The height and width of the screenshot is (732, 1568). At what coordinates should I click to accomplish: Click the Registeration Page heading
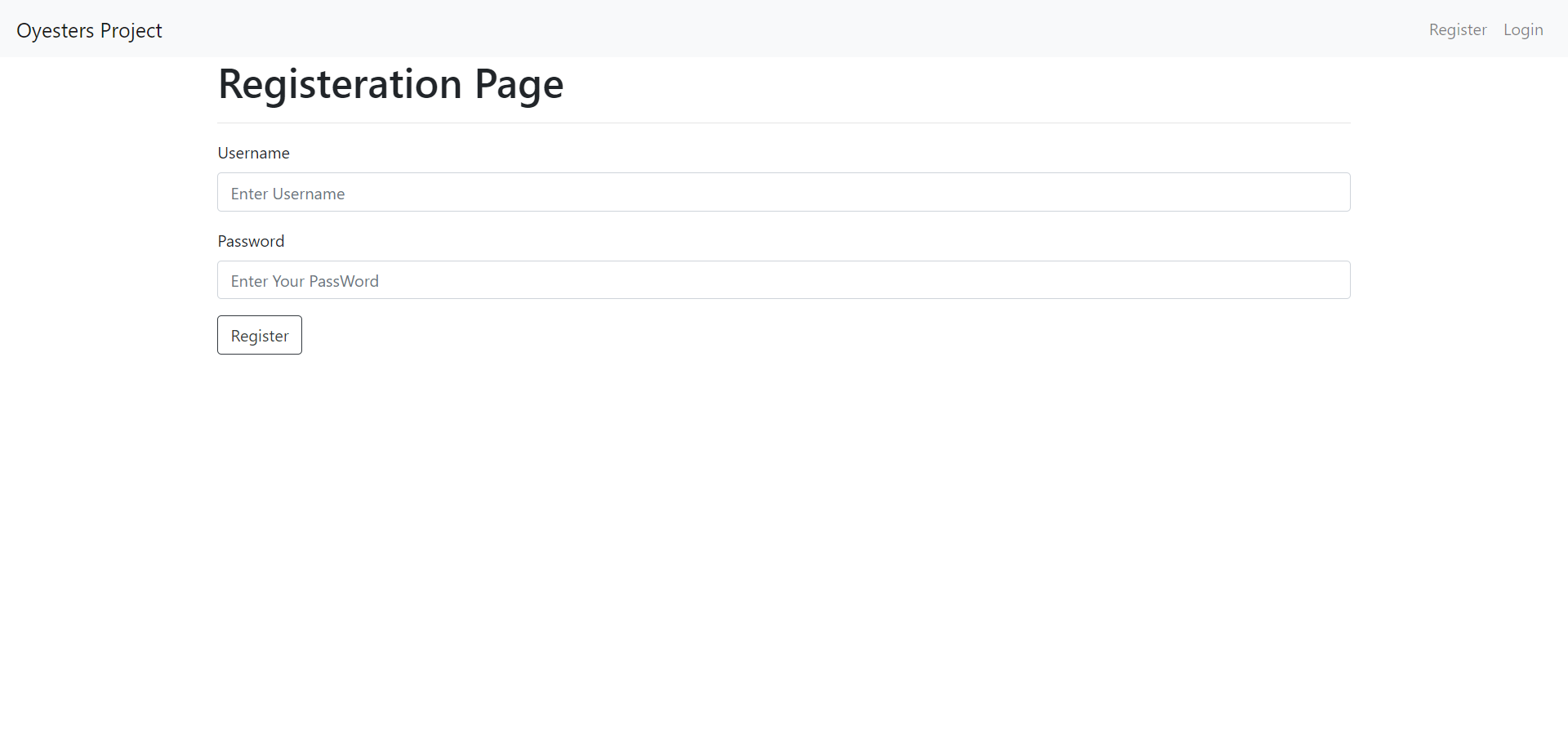390,84
